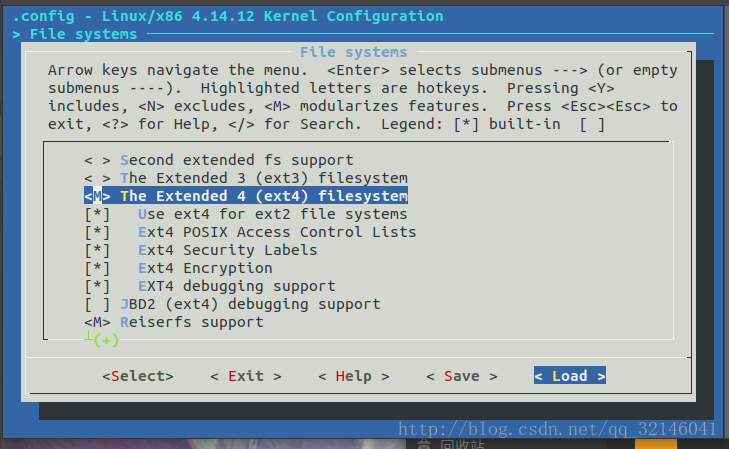Uncheck the 'Ext4 Security Labels' checkbox
The width and height of the screenshot is (729, 449).
[x=97, y=251]
